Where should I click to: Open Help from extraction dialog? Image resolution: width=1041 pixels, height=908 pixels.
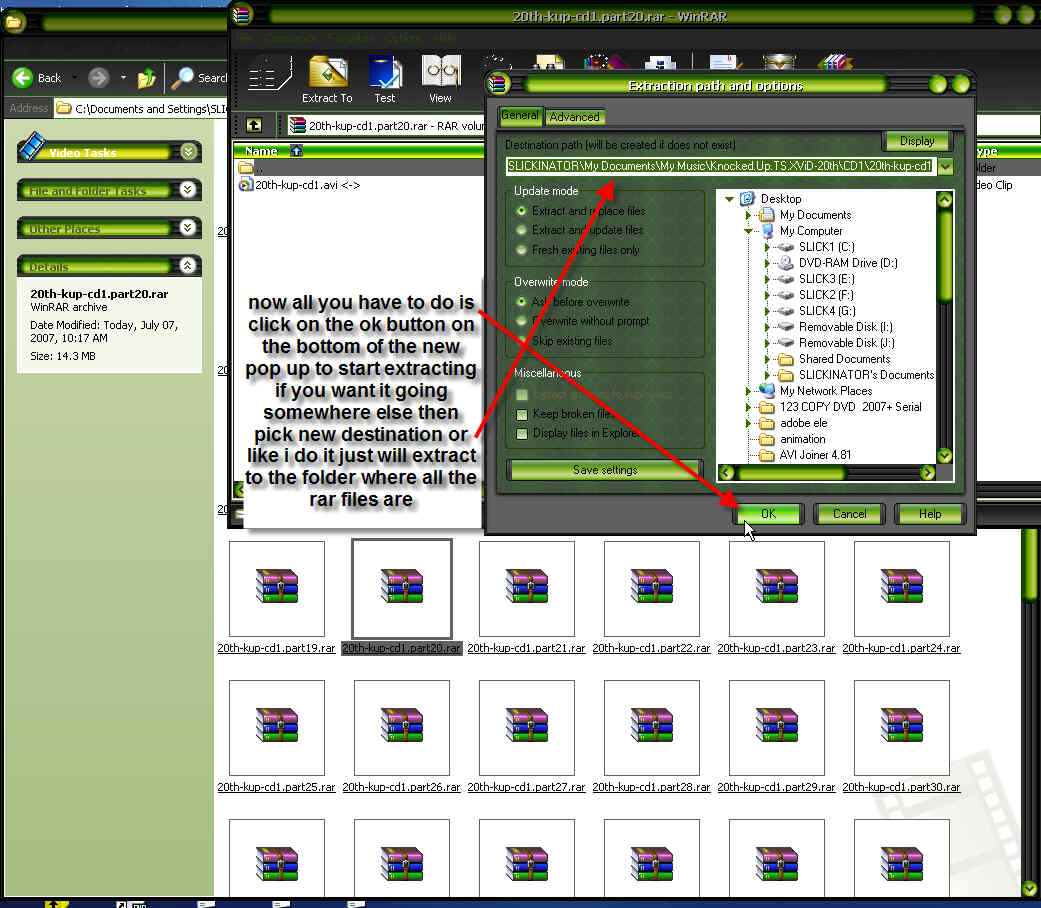click(x=929, y=514)
